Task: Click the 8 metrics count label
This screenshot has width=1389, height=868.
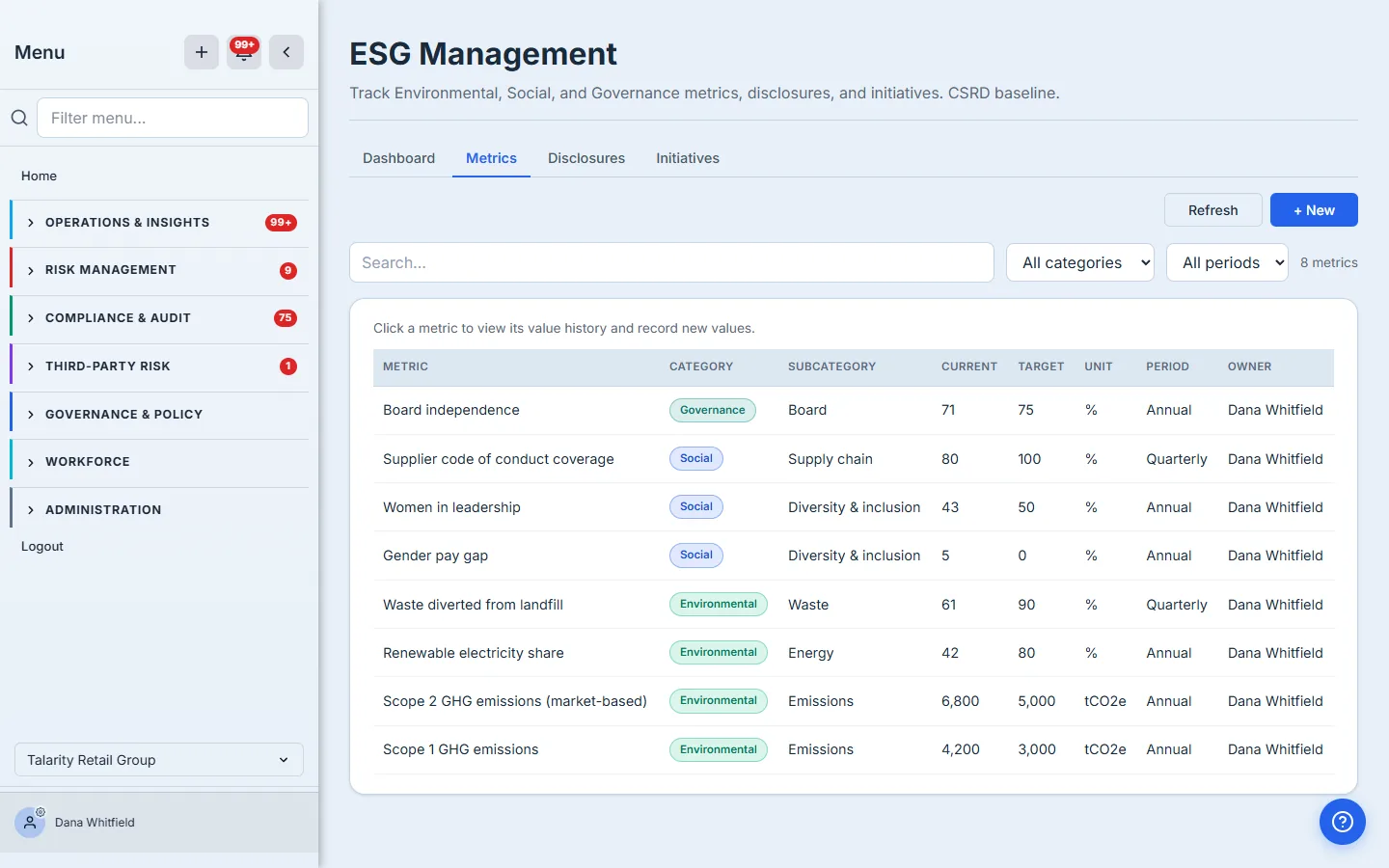Action: coord(1329,262)
